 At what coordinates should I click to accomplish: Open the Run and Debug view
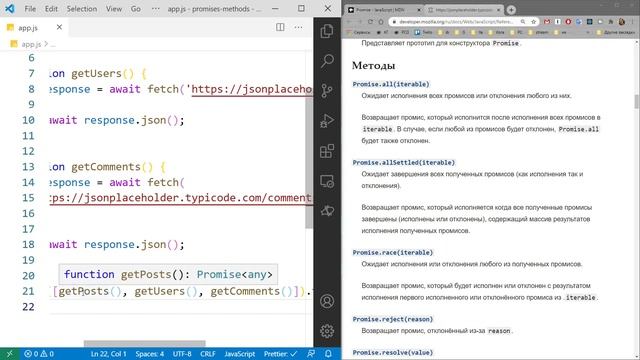(327, 121)
